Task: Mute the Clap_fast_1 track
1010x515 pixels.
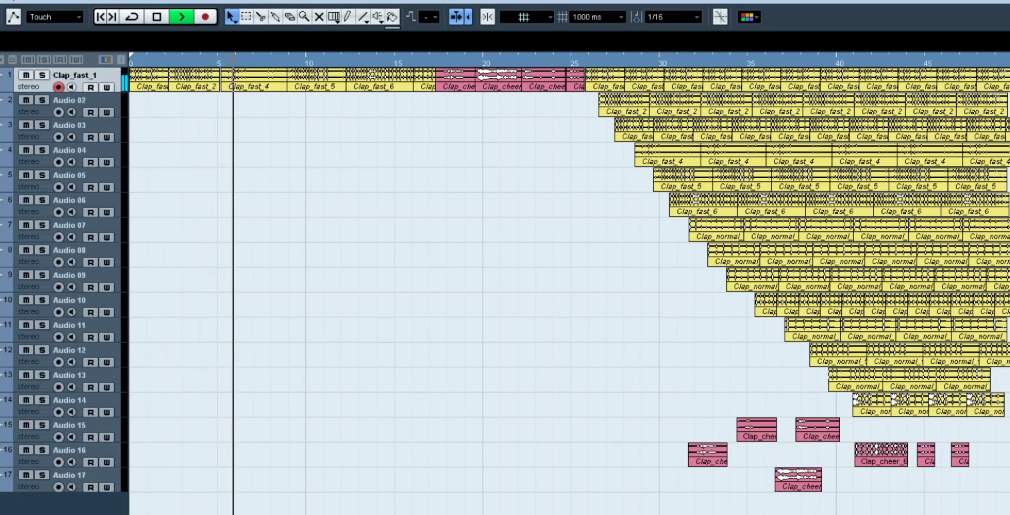Action: coord(27,75)
